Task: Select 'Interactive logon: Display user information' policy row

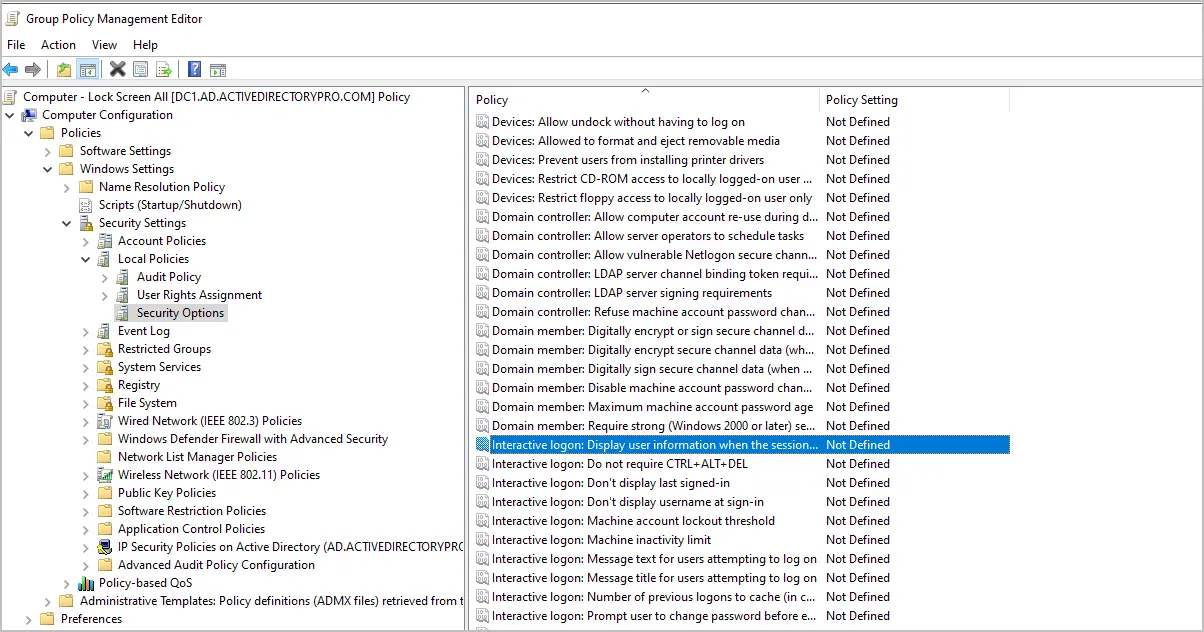Action: coord(742,445)
